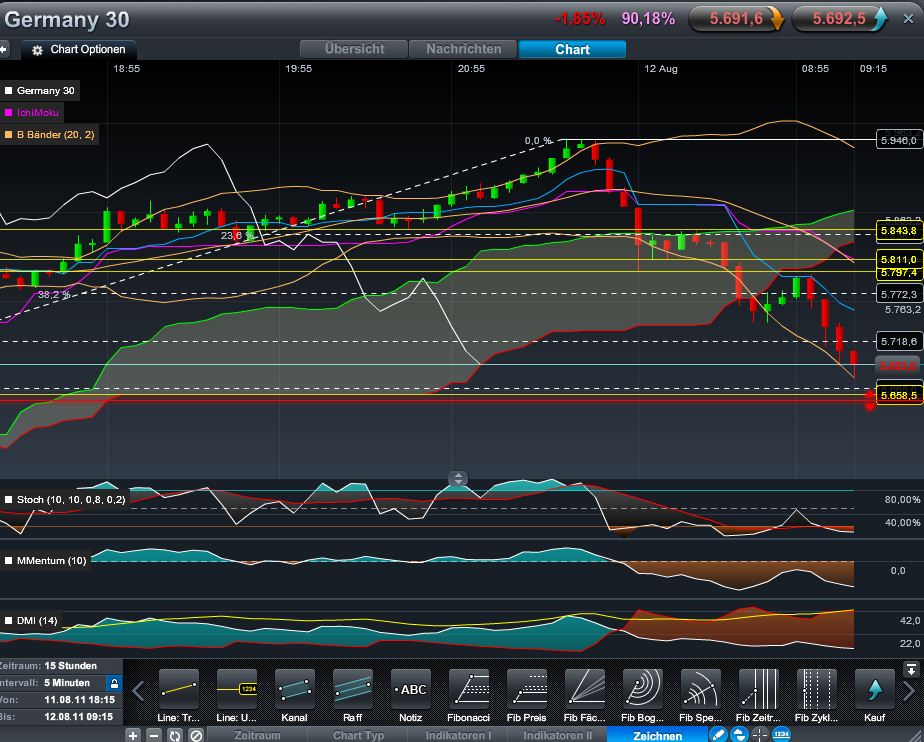Click the -1,85% change value
Viewport: 924px width, 742px height.
pyautogui.click(x=580, y=19)
